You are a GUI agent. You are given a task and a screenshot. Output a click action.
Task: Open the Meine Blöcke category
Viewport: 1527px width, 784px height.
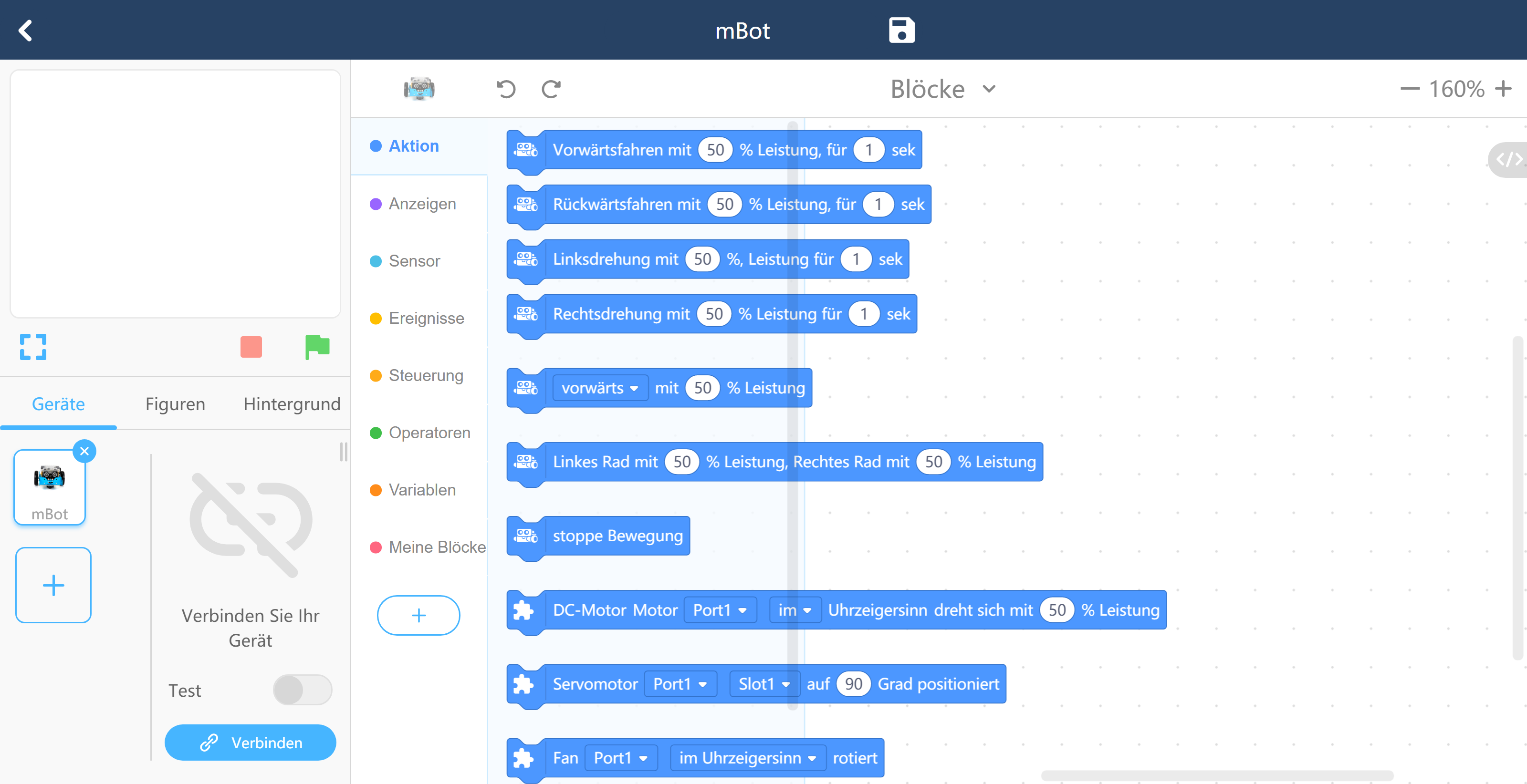tap(418, 547)
